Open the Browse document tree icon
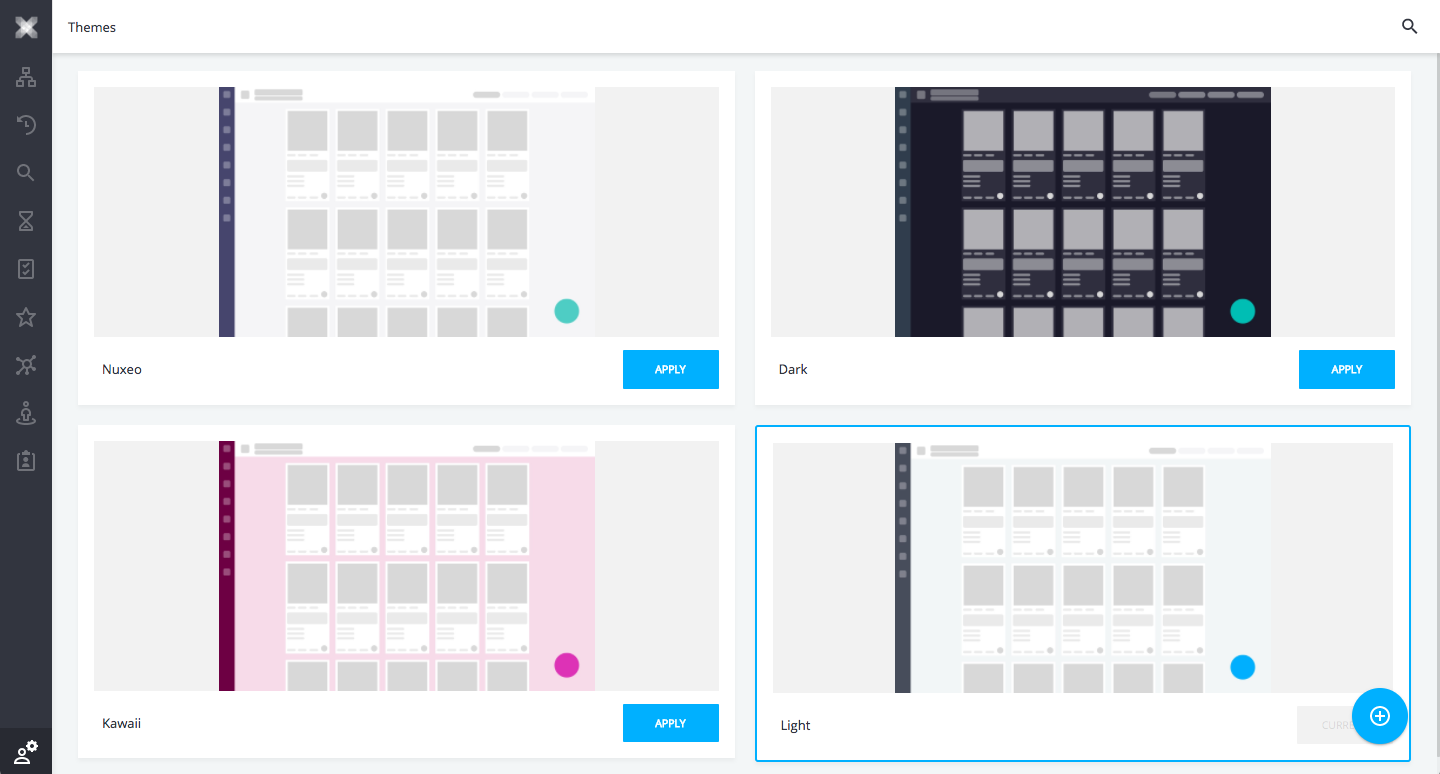 point(26,77)
